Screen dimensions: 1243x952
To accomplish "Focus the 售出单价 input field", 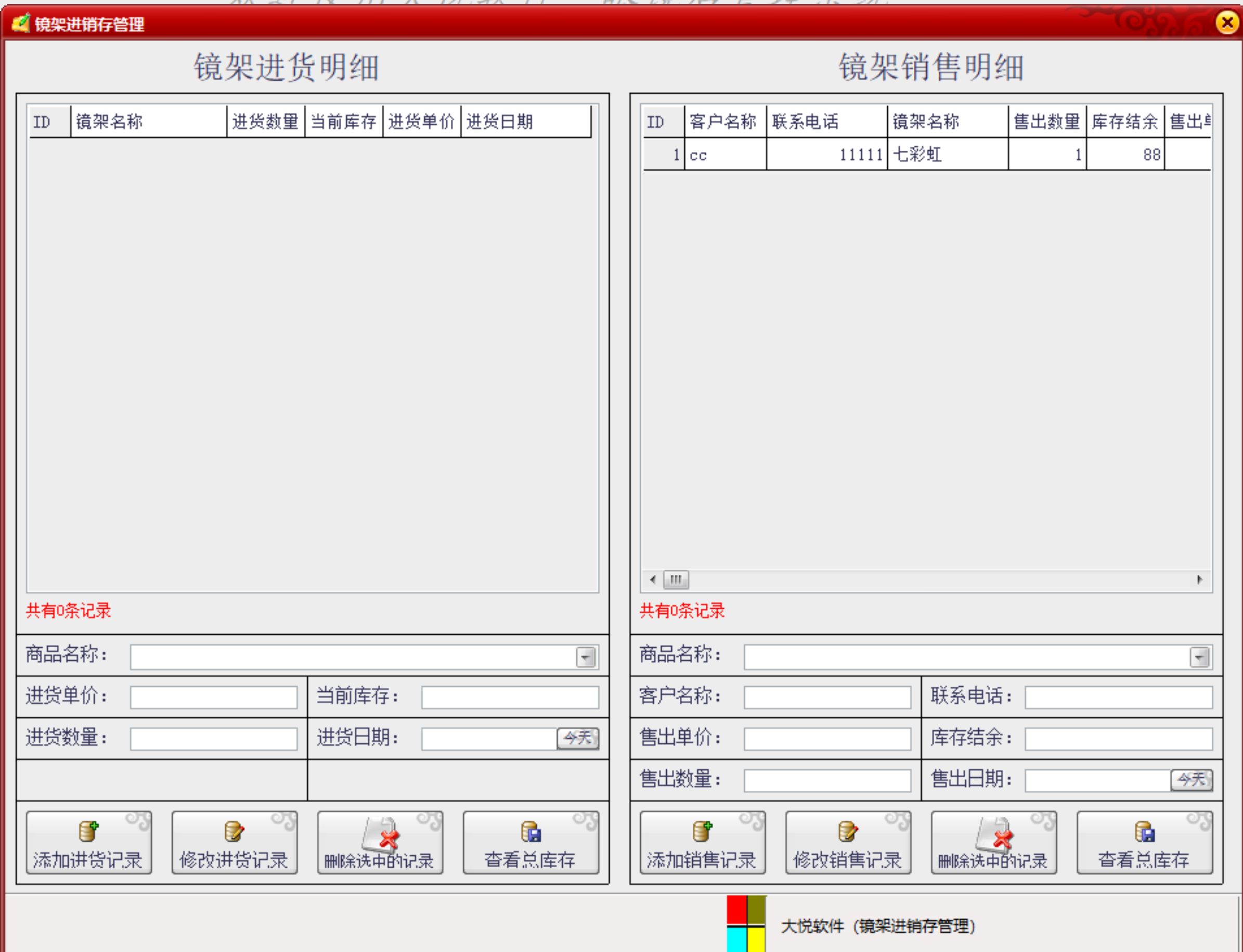I will 827,739.
